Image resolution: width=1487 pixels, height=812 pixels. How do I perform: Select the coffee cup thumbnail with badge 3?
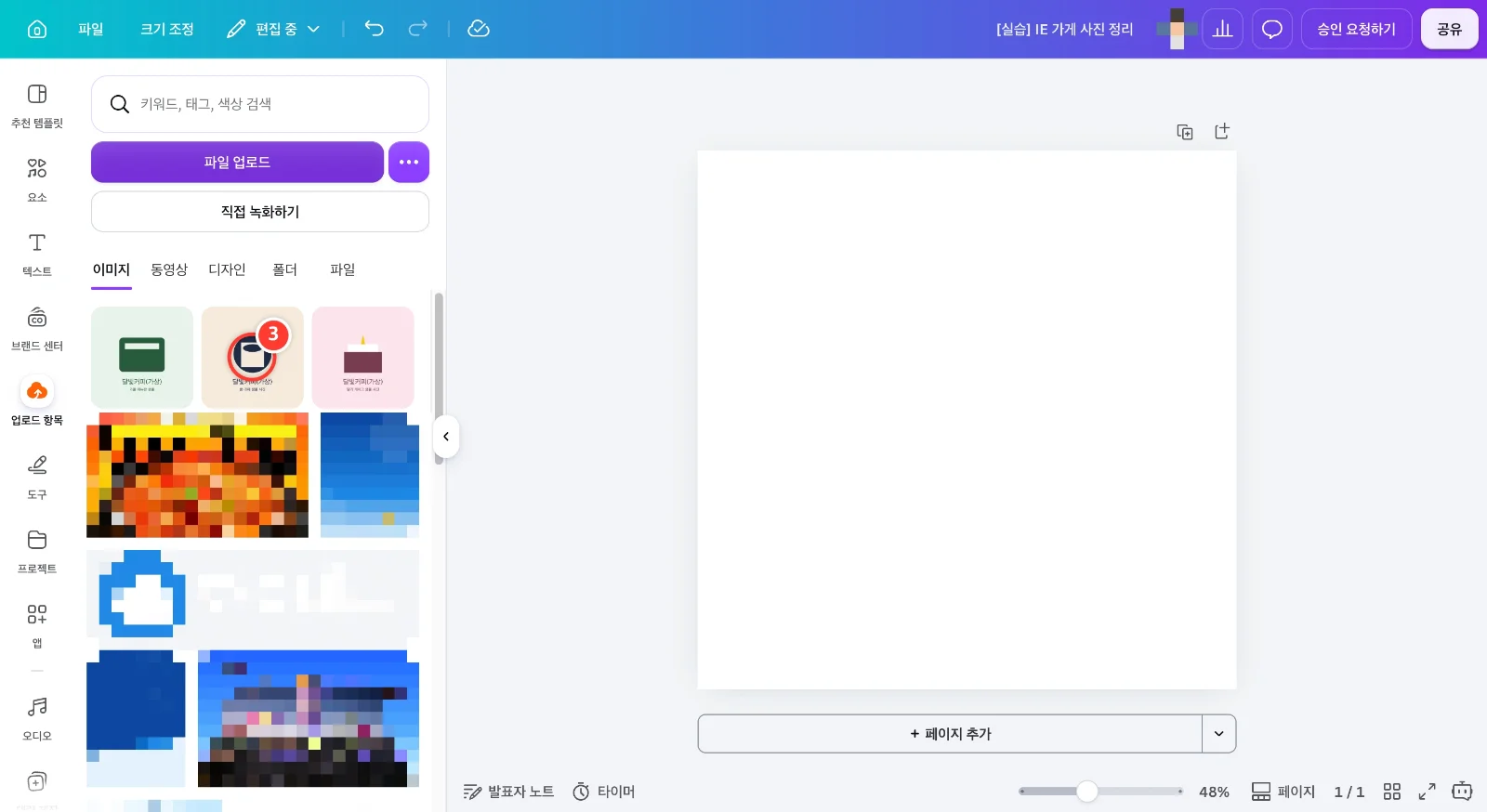(x=253, y=358)
